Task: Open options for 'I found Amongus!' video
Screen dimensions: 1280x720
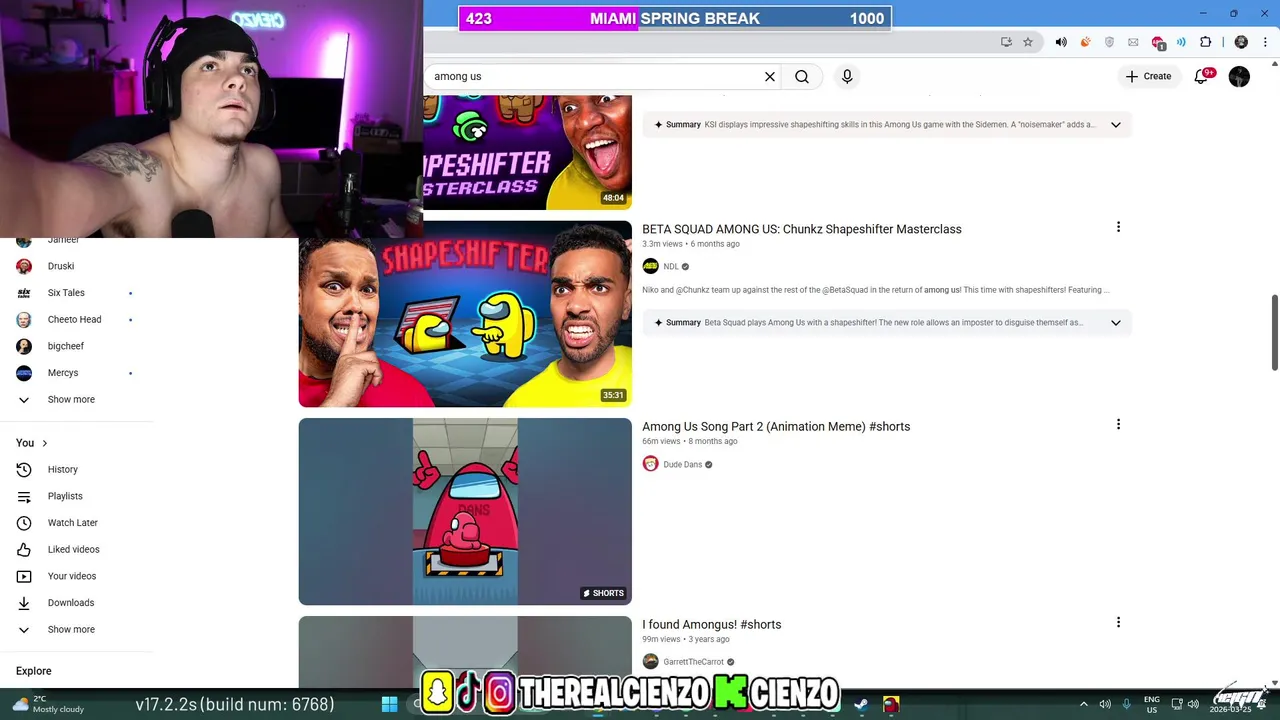Action: click(x=1118, y=622)
